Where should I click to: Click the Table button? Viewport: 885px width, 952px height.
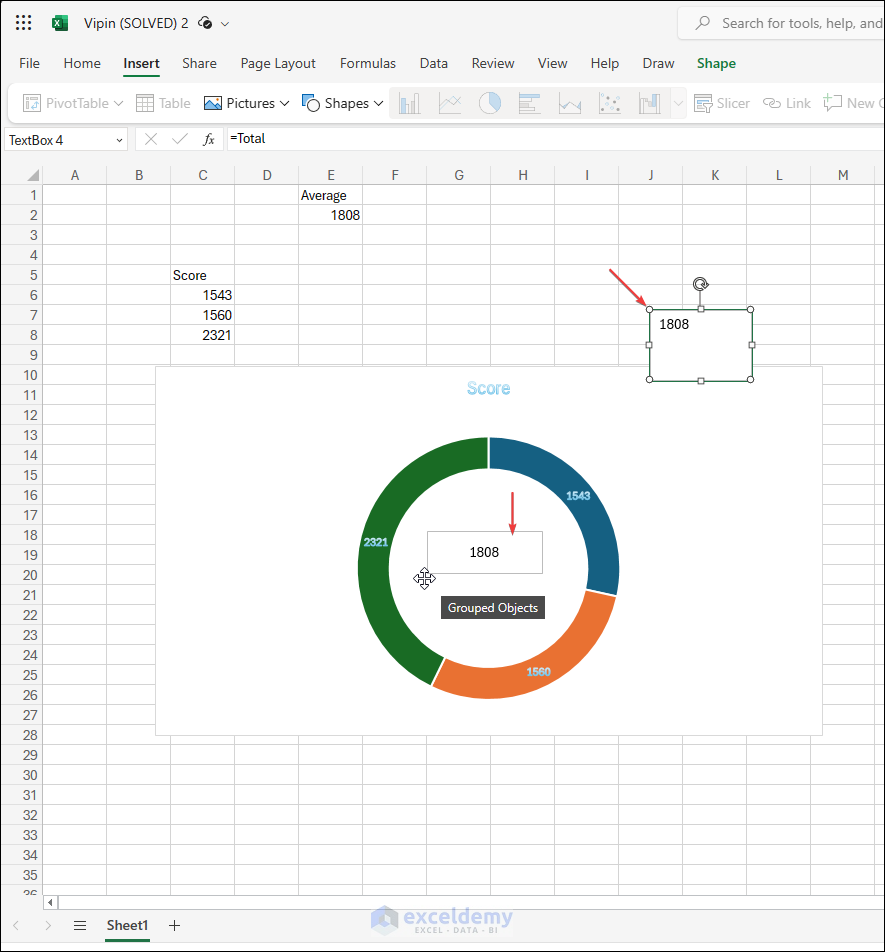pyautogui.click(x=163, y=103)
